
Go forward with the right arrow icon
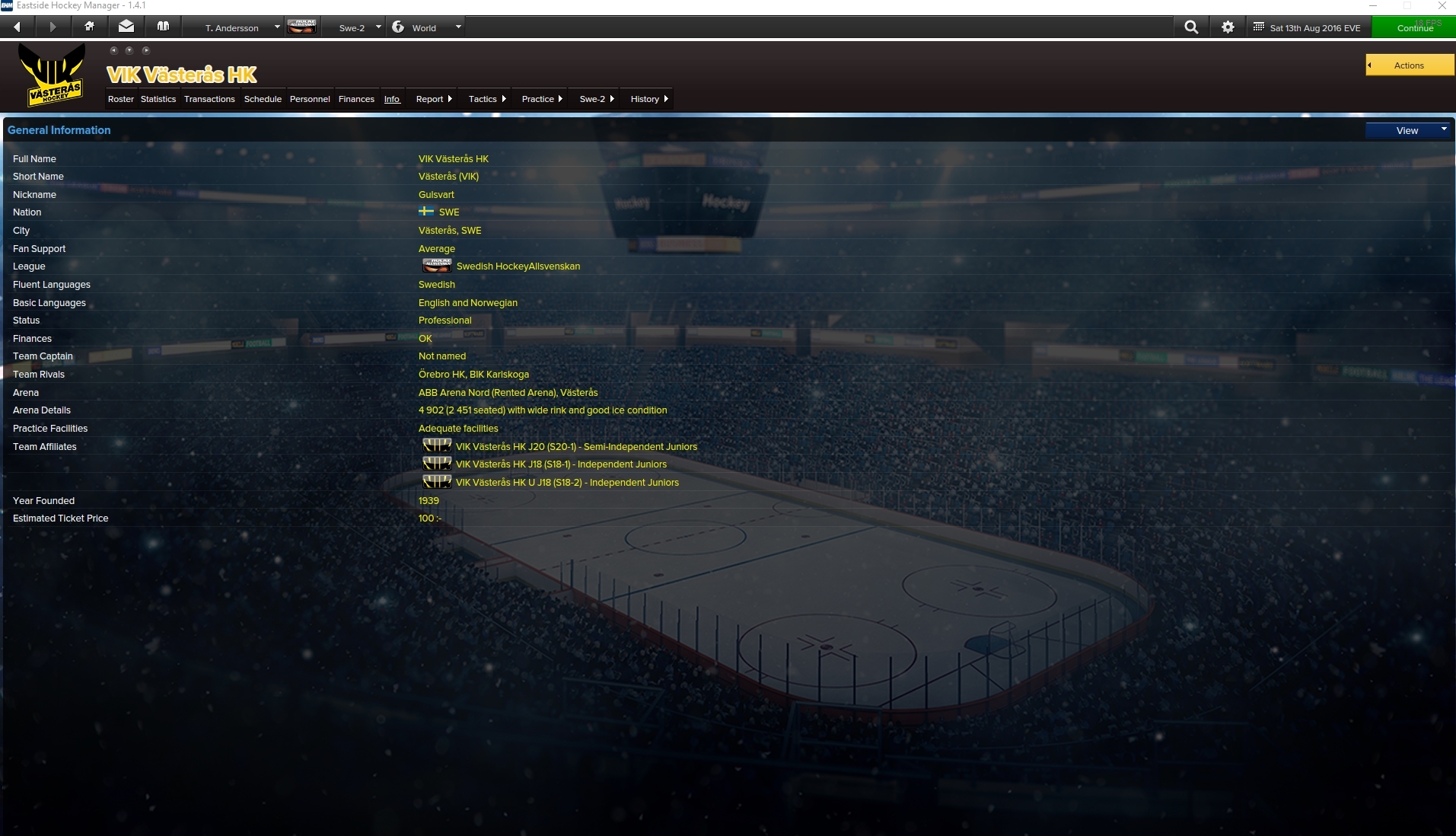pos(53,27)
